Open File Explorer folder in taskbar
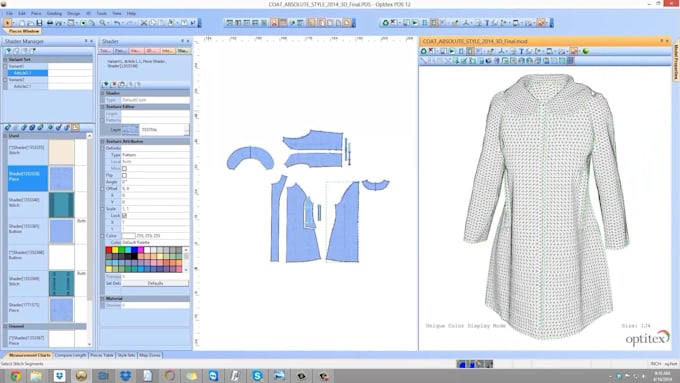Screen dimensions: 680x383 coord(36,376)
